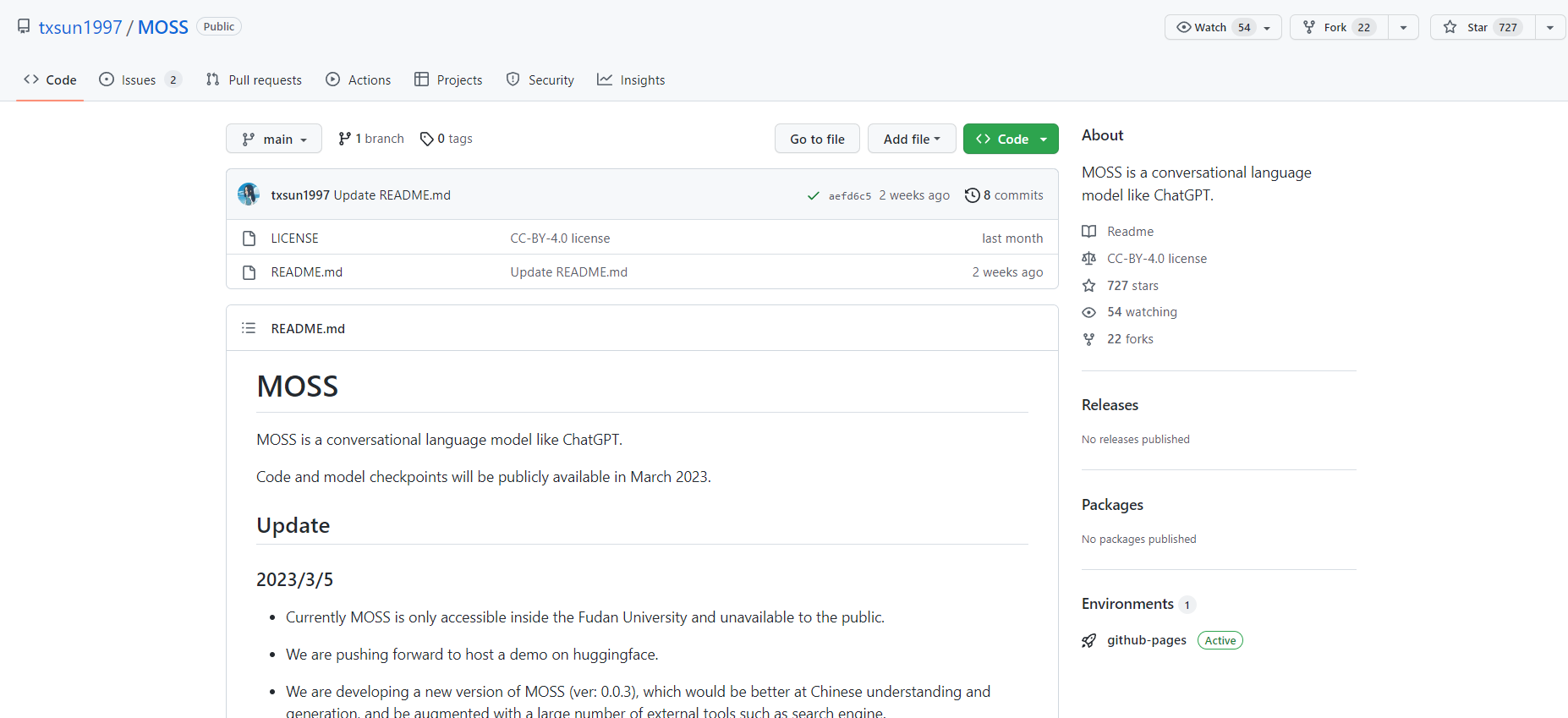This screenshot has width=1568, height=718.
Task: Click the eye icon beside 54 watching
Action: pos(1089,312)
